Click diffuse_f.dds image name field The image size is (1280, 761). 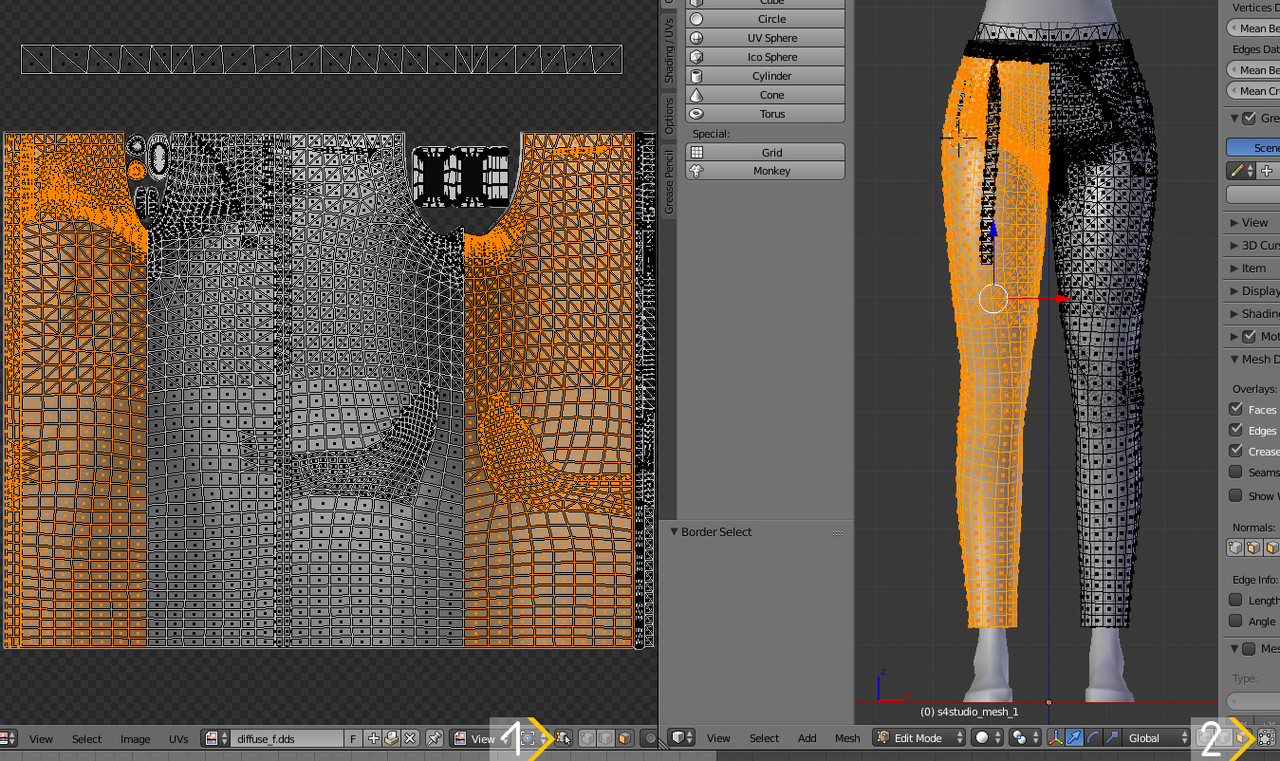coord(287,739)
